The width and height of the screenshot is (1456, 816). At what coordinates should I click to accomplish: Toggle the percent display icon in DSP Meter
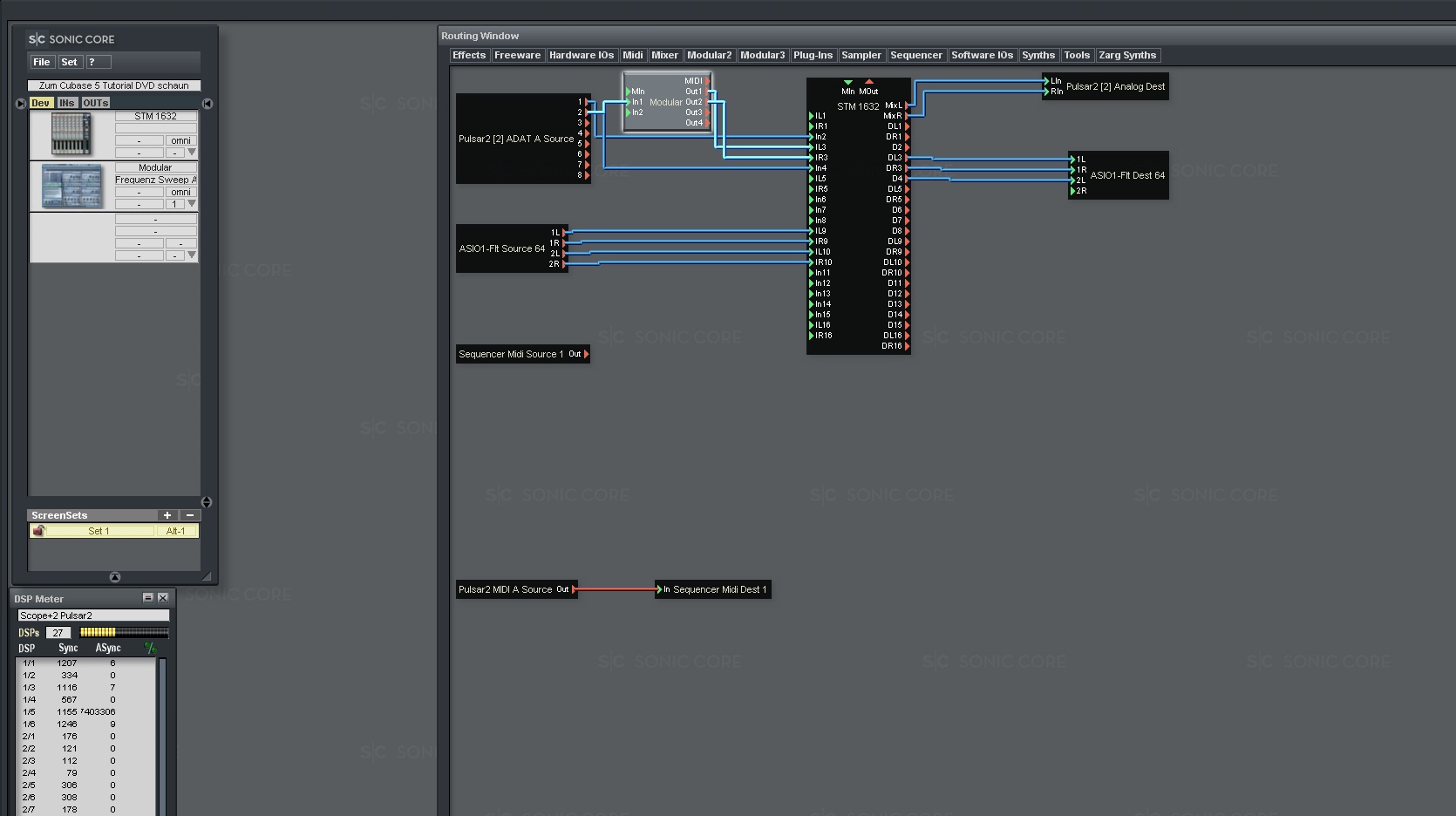point(151,648)
